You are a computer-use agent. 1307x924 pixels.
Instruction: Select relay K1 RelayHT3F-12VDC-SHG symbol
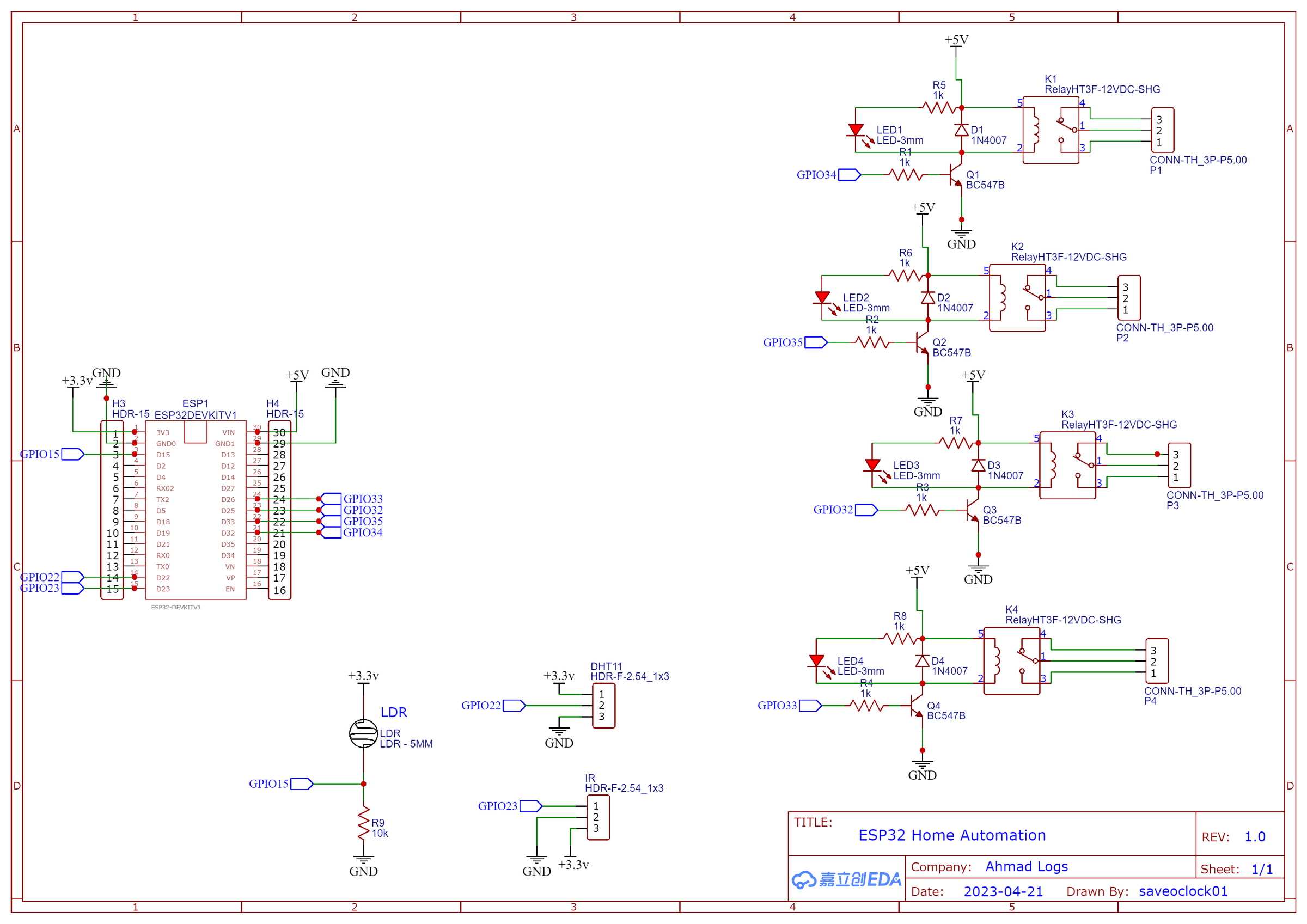(x=1051, y=130)
